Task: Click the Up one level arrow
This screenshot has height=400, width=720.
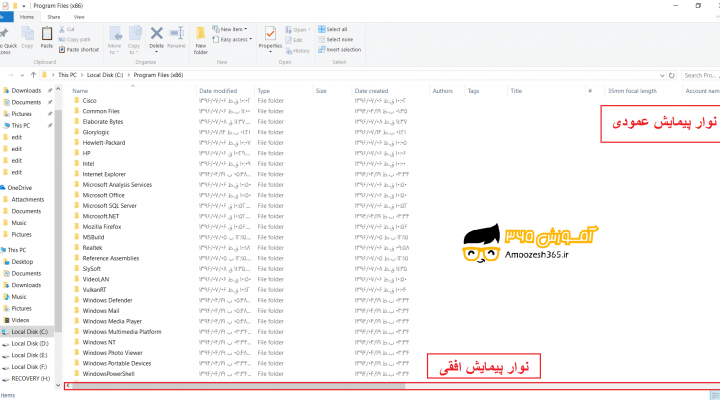Action: pyautogui.click(x=33, y=75)
